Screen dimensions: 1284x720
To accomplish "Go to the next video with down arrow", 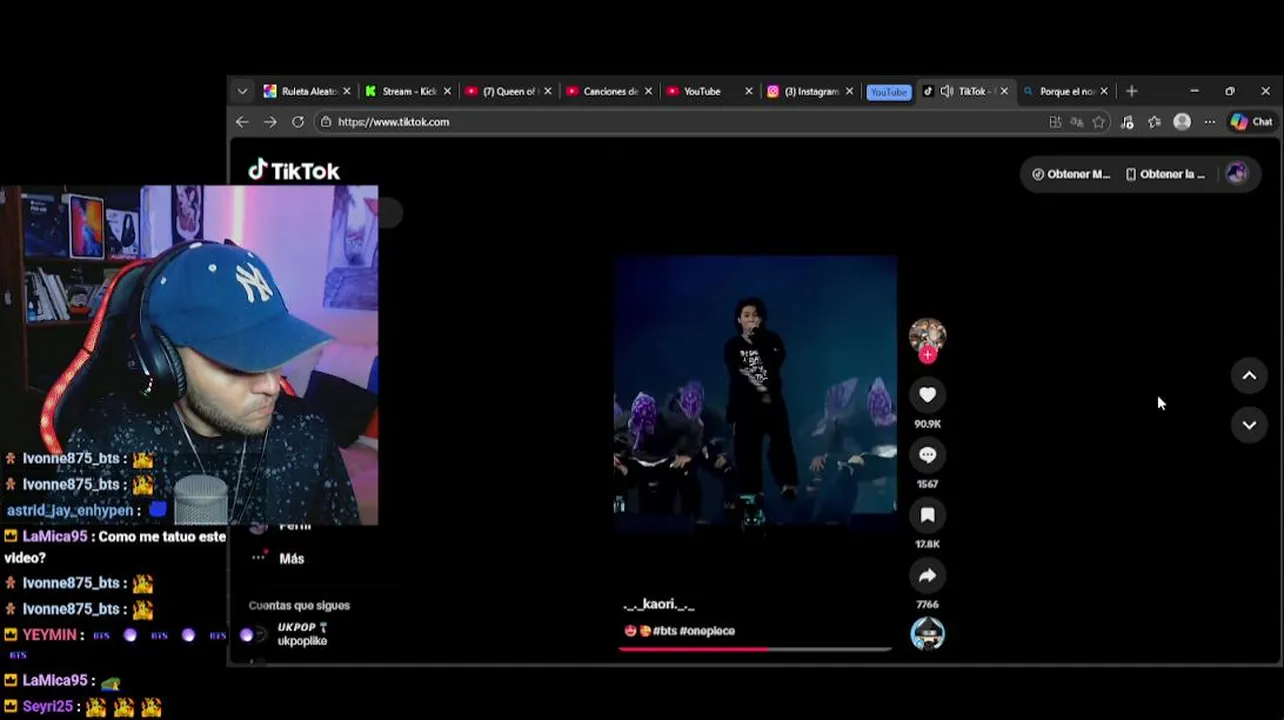I will click(x=1249, y=425).
